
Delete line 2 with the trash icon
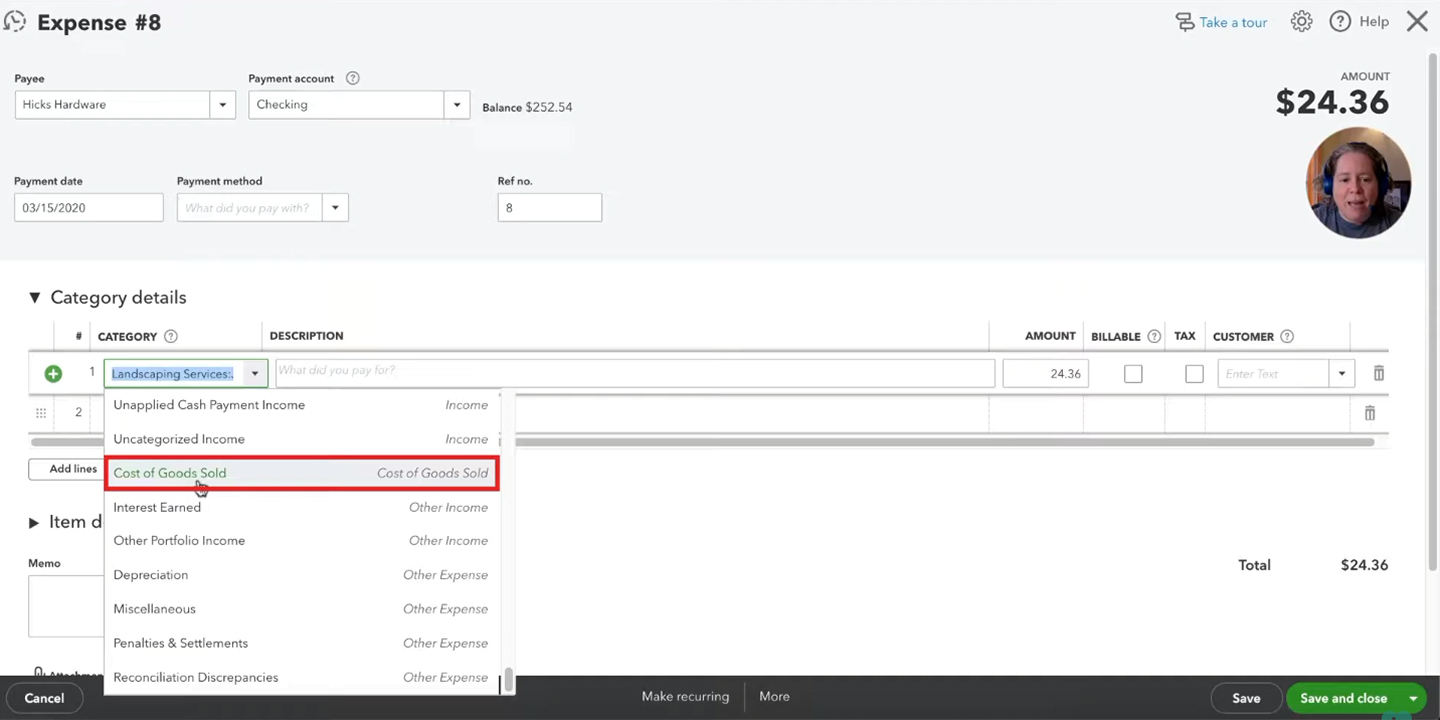(1370, 412)
